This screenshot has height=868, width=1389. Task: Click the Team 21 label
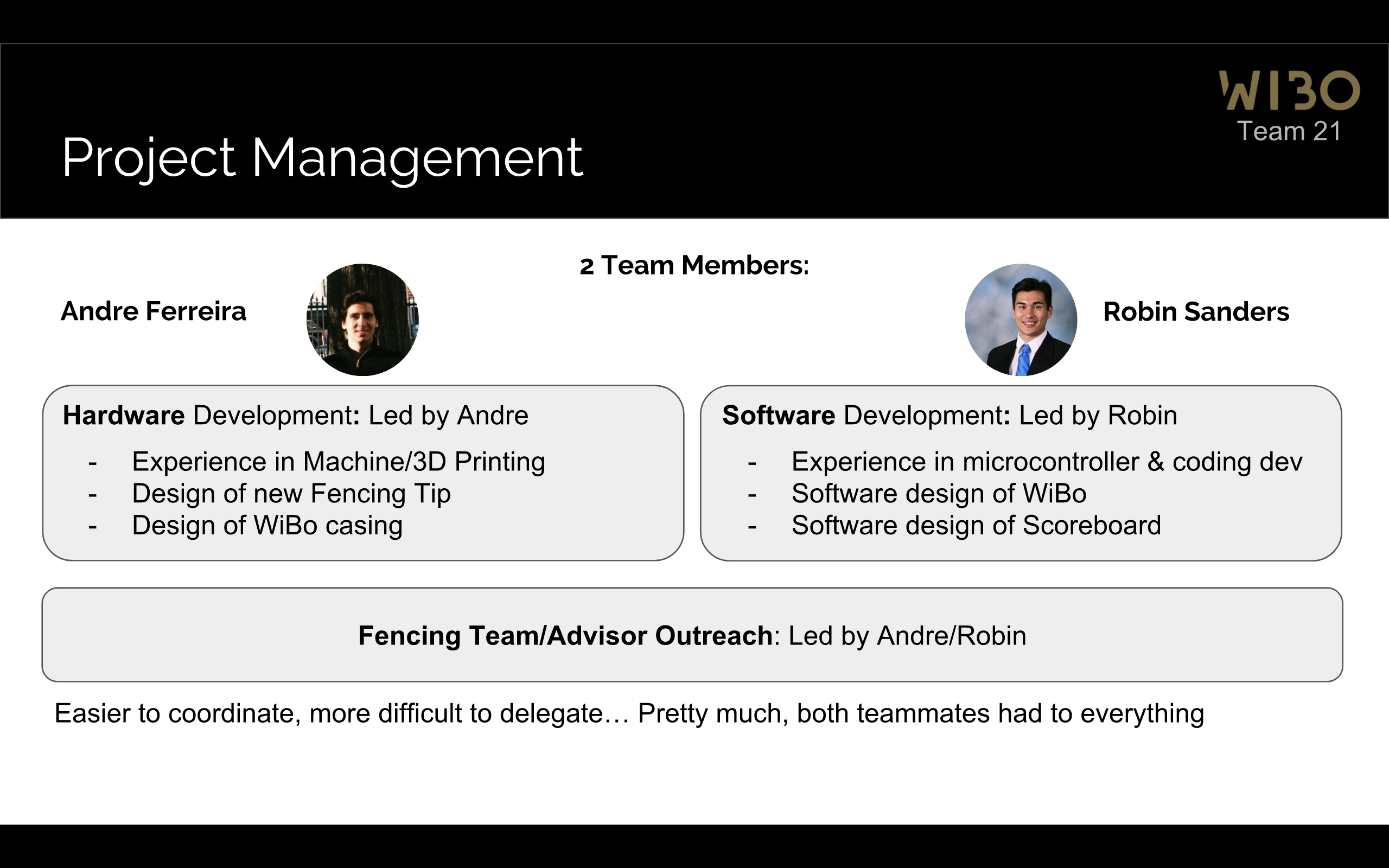click(x=1289, y=131)
